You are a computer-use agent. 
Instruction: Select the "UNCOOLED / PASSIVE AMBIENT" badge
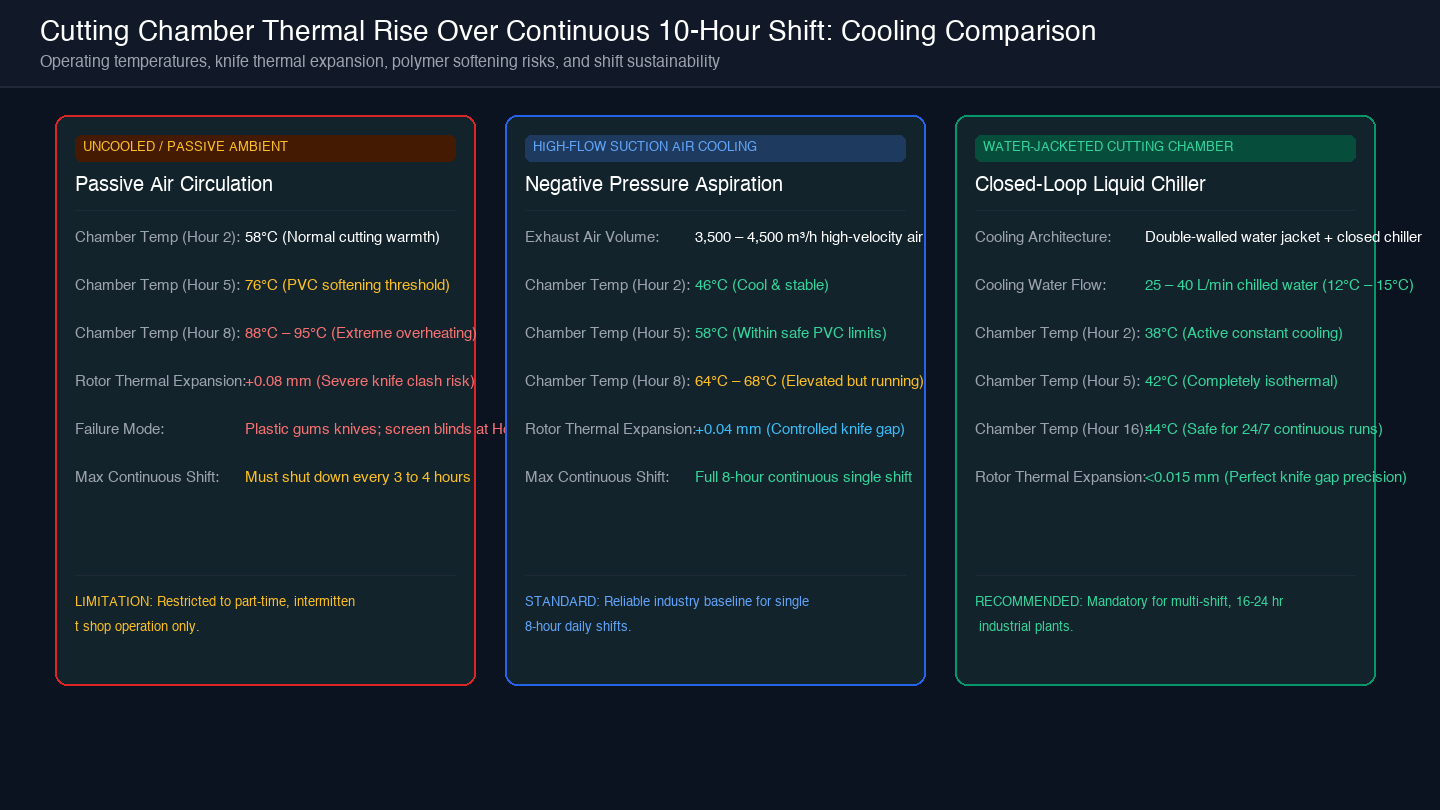pos(265,147)
